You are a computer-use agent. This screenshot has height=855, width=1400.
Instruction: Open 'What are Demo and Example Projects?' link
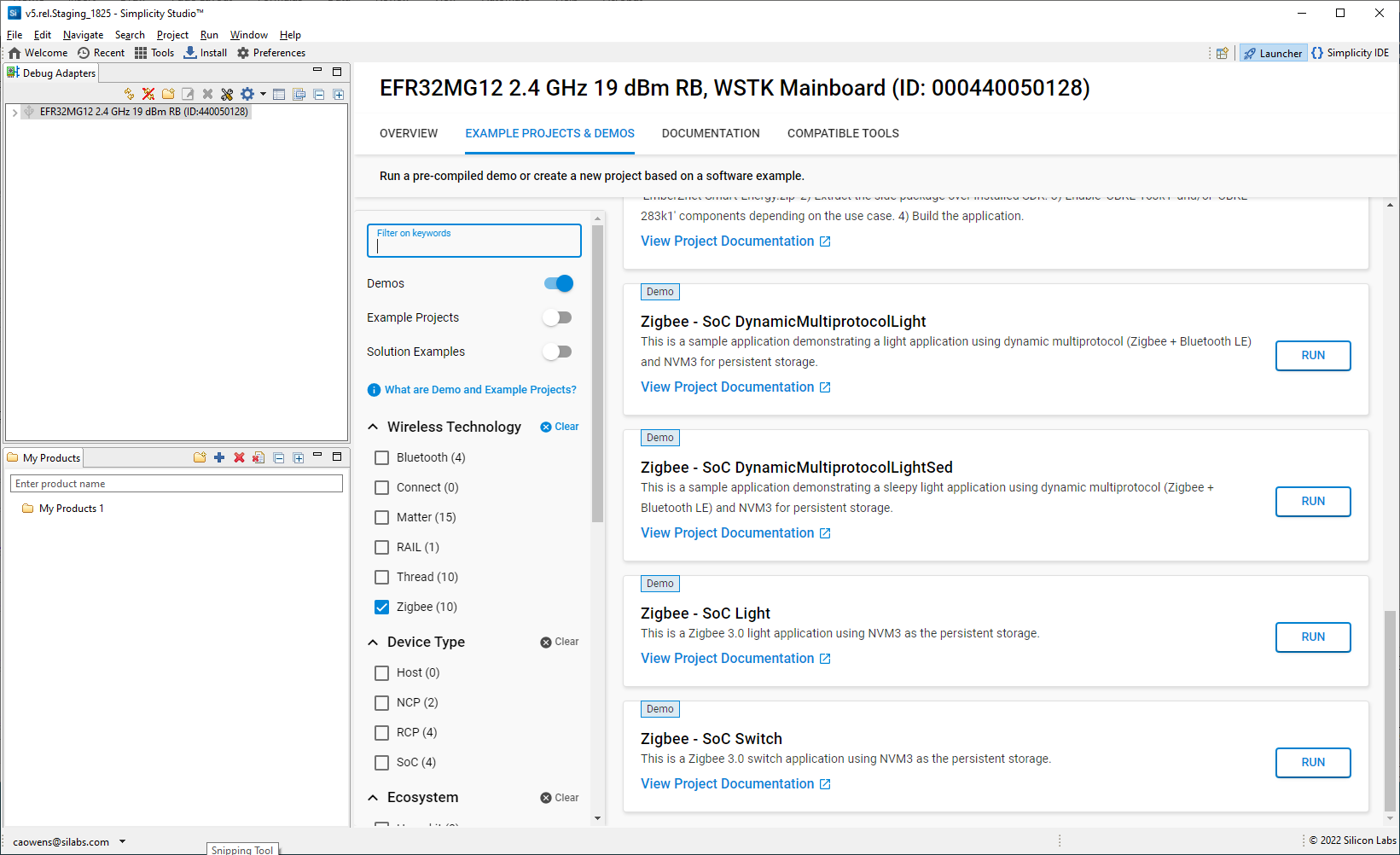pyautogui.click(x=479, y=390)
